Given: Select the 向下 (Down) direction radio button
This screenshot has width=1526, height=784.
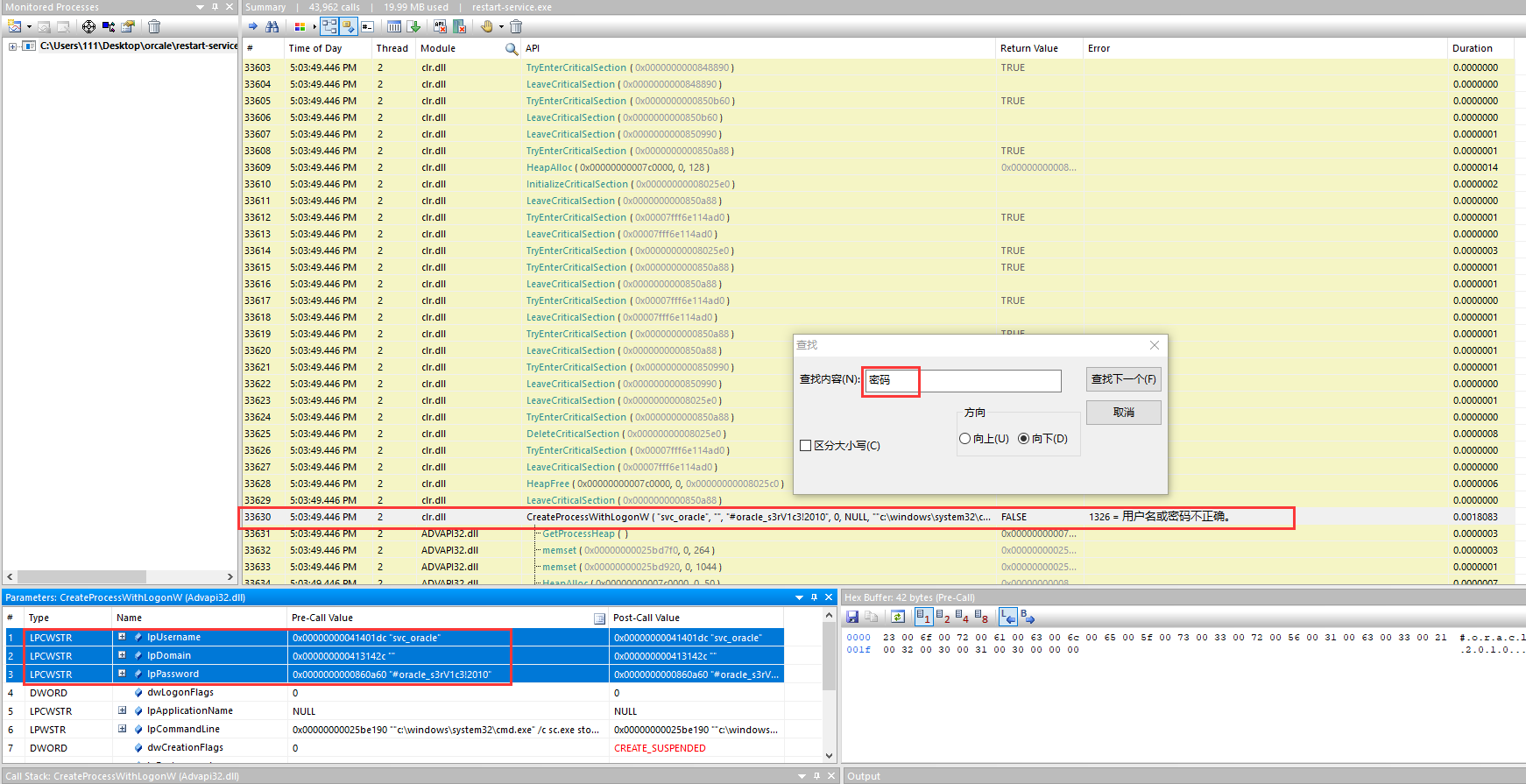Looking at the screenshot, I should click(x=1023, y=439).
